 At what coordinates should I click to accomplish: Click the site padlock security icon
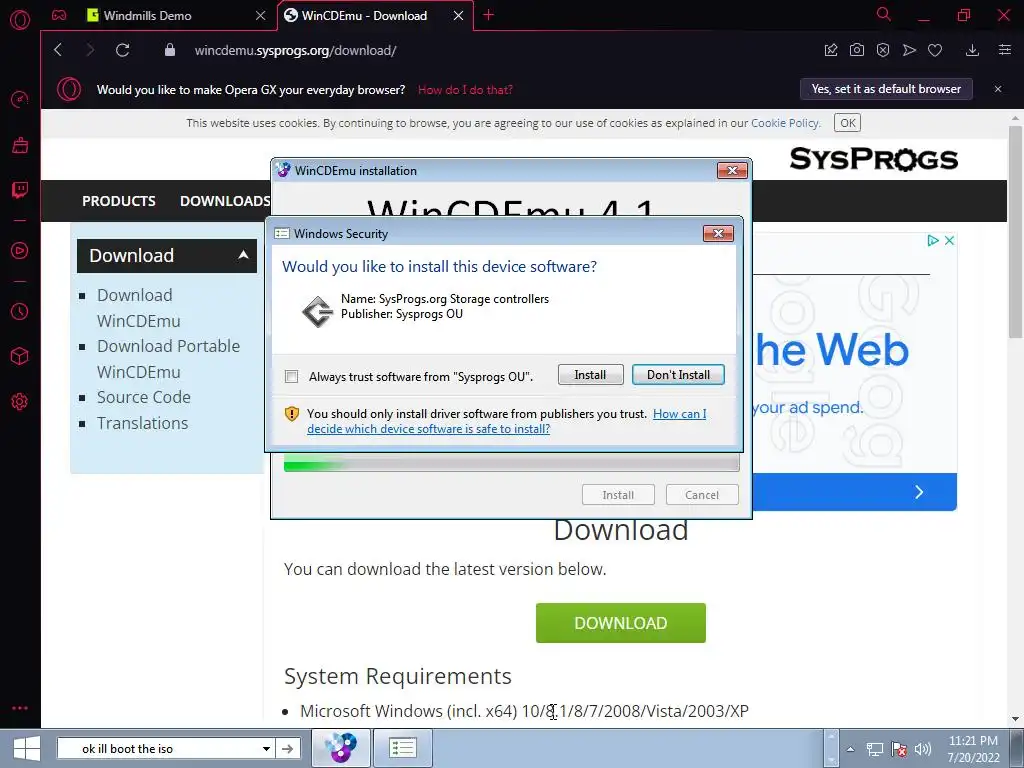[x=170, y=50]
